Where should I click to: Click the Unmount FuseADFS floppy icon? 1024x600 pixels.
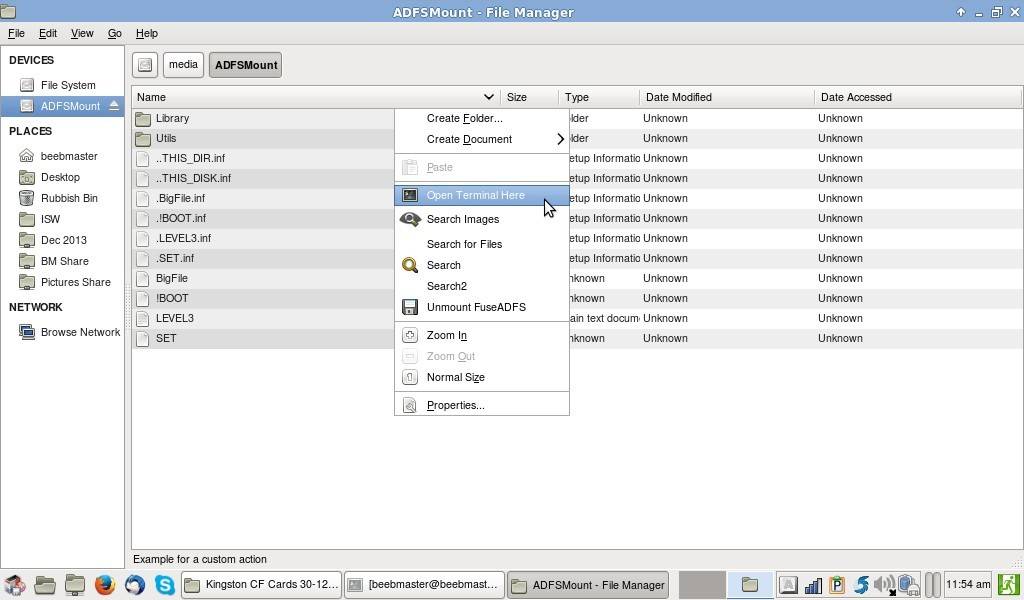[410, 307]
